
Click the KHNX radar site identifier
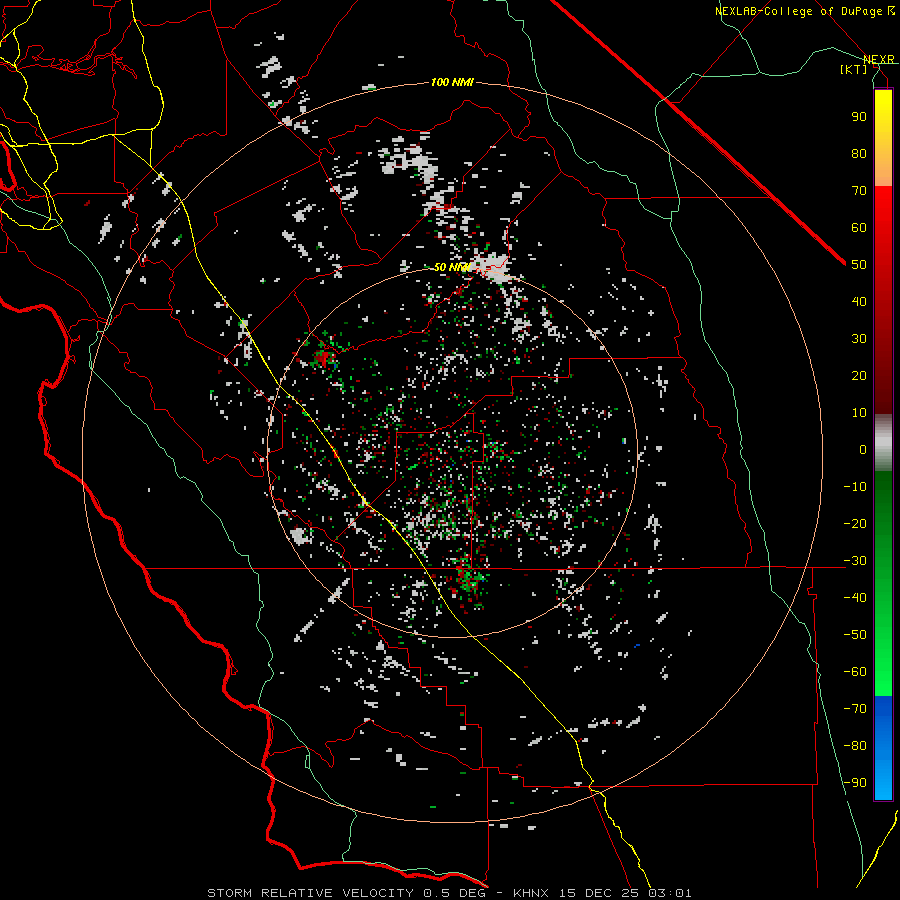click(x=531, y=893)
